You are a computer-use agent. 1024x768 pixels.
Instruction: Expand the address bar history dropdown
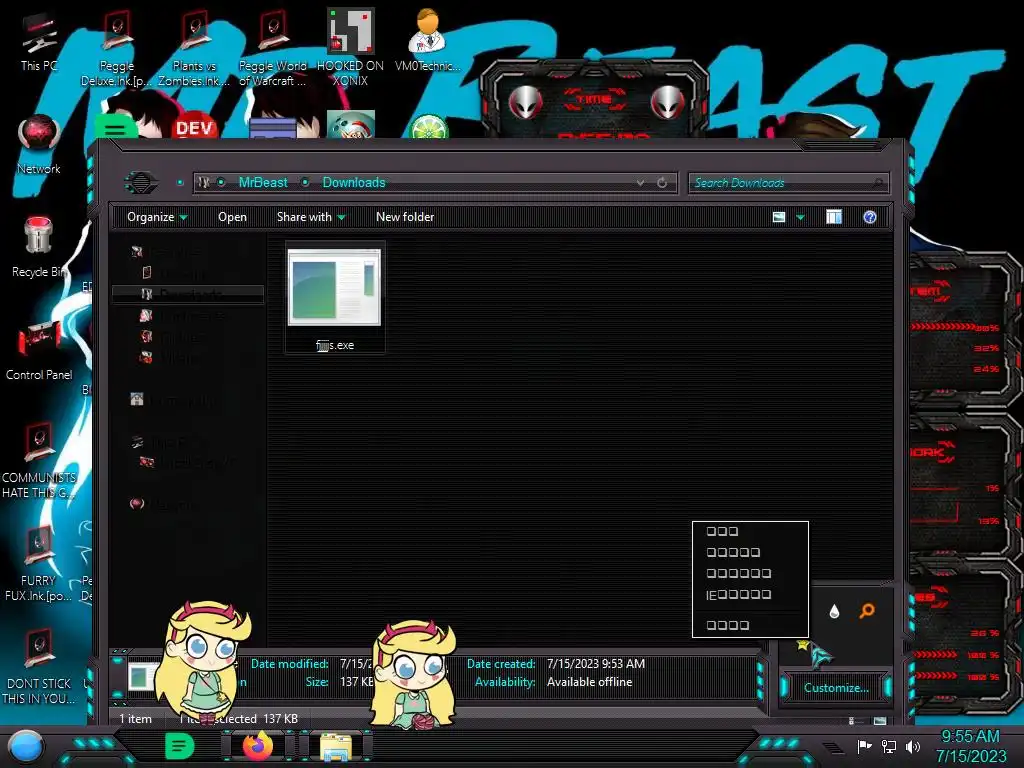click(x=640, y=183)
